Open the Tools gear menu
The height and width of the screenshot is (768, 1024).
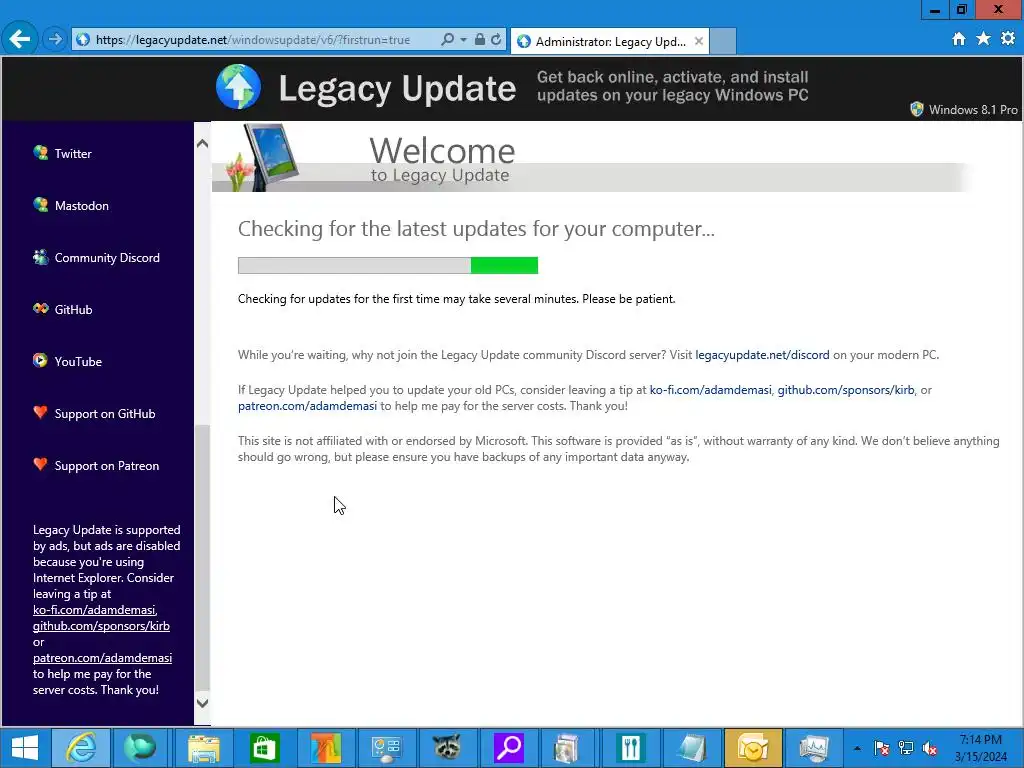(1008, 39)
